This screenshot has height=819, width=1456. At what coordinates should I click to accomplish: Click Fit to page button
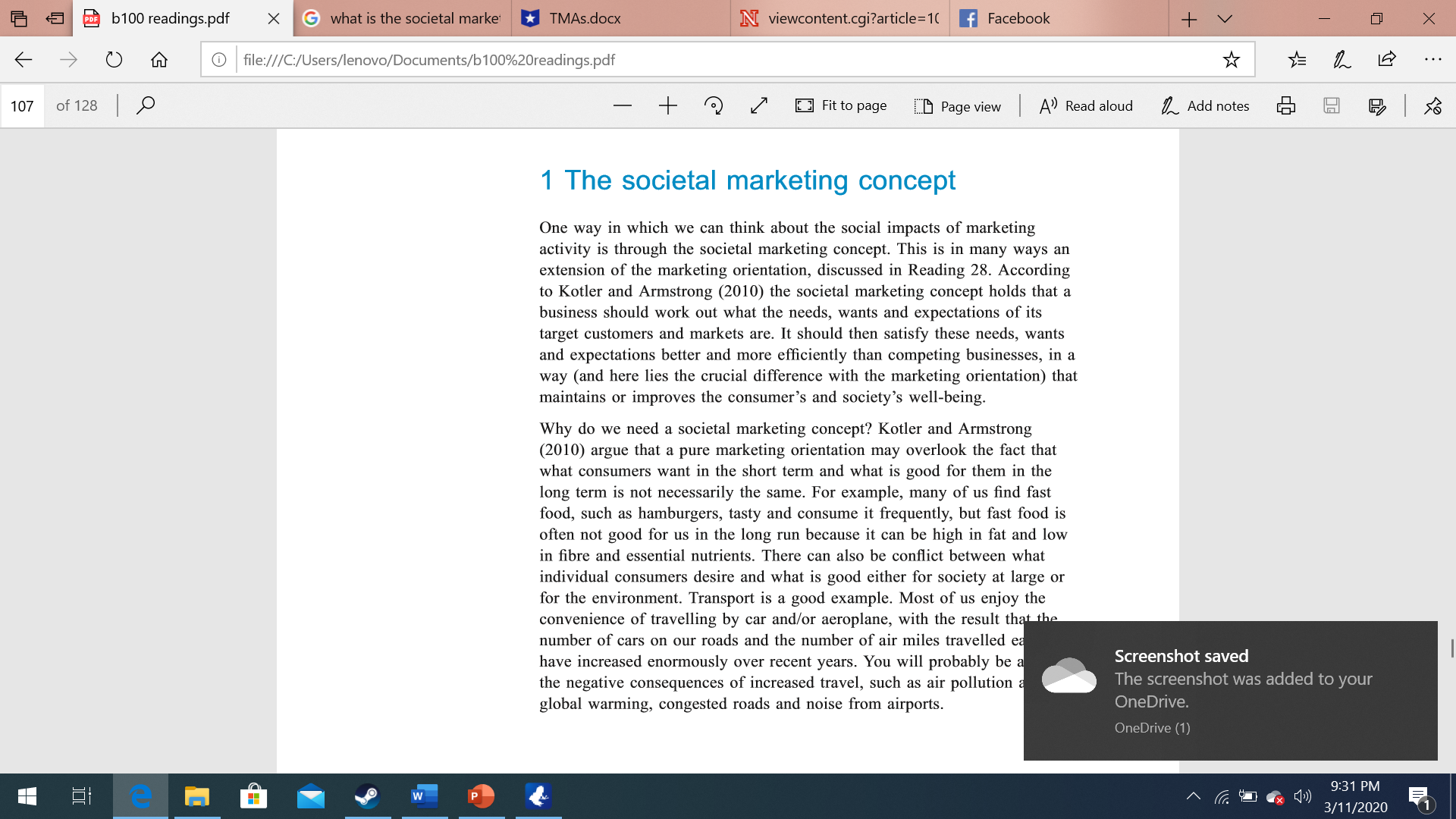pos(841,105)
